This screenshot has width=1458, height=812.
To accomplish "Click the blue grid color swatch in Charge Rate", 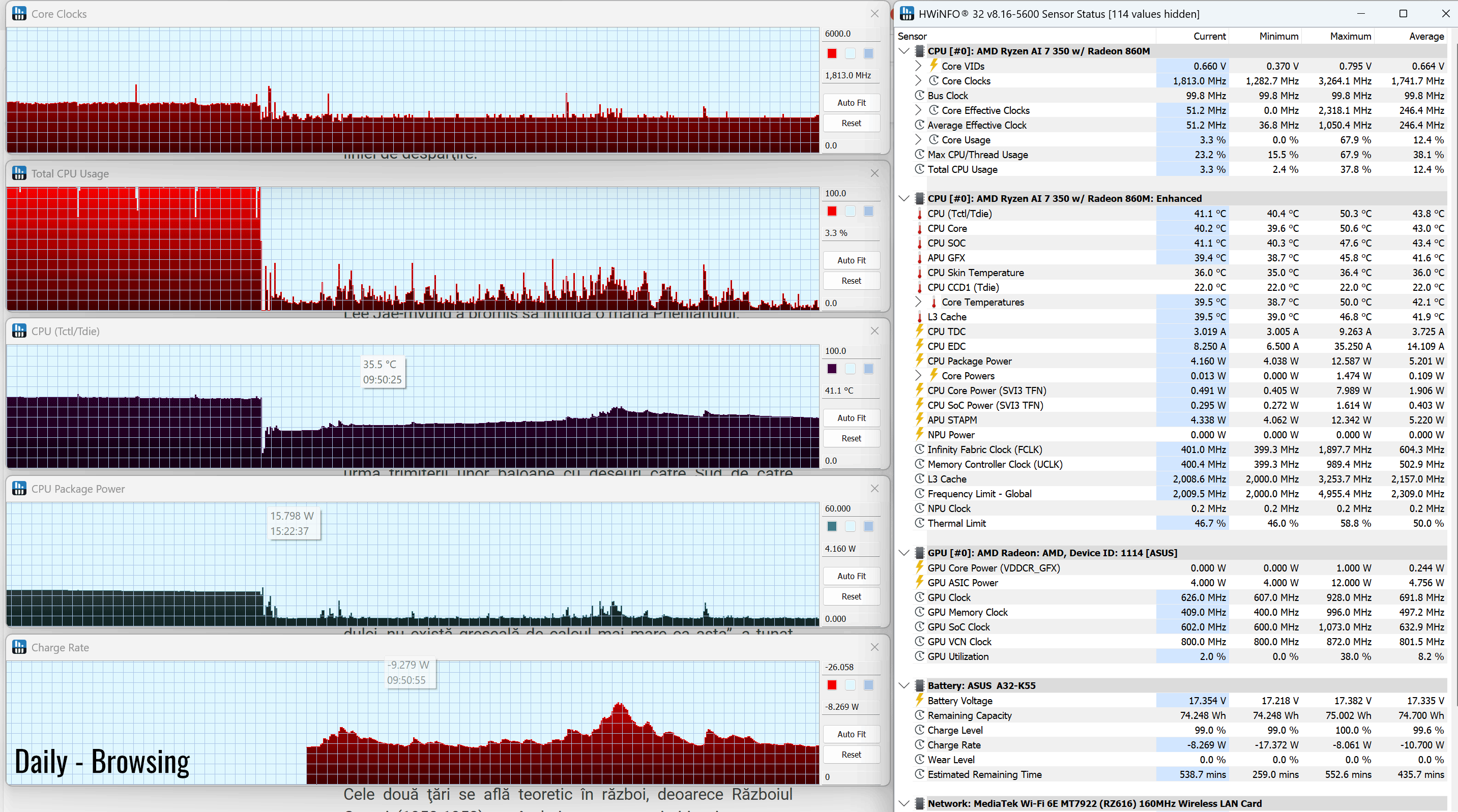I will pyautogui.click(x=868, y=685).
